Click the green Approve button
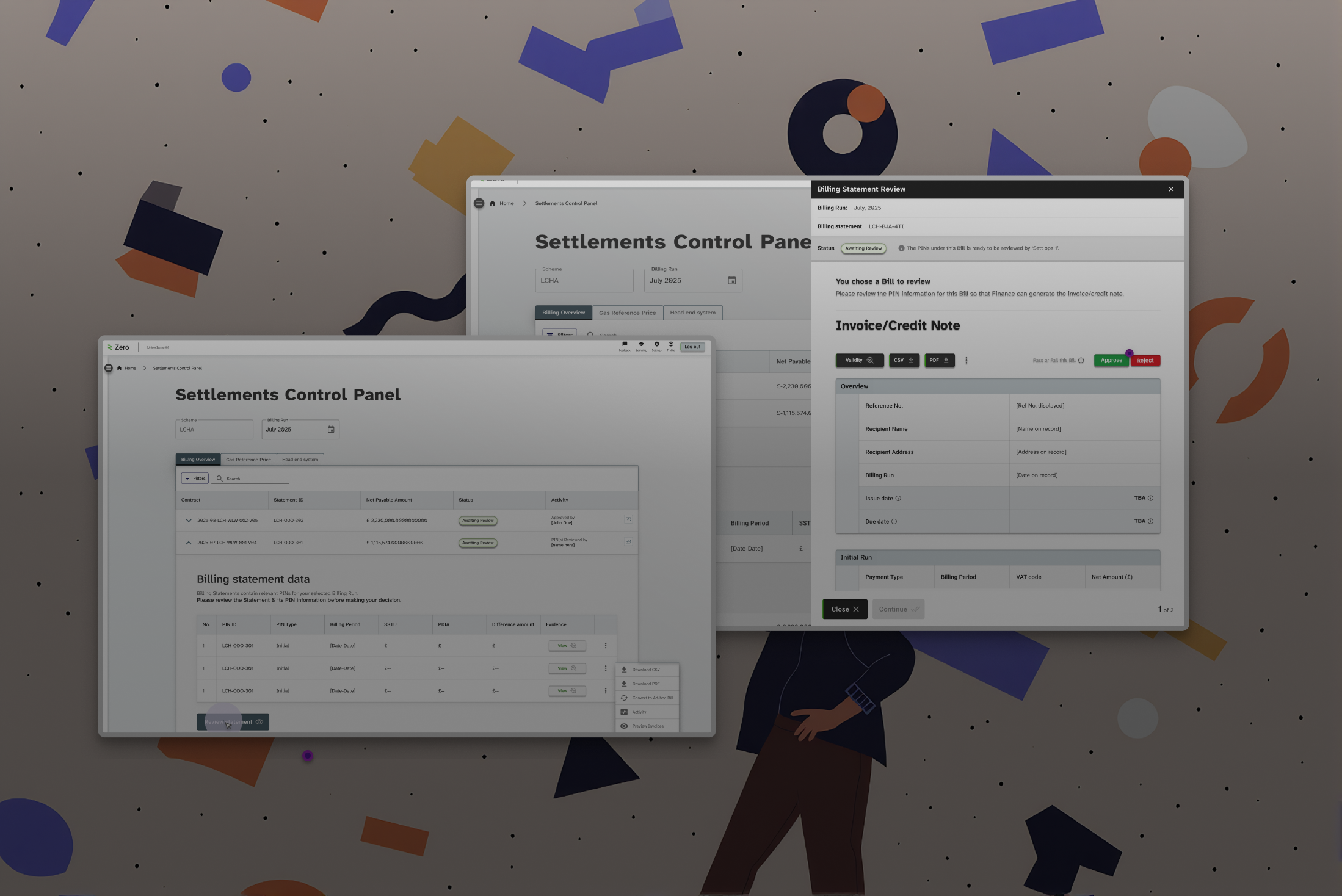 click(x=1111, y=361)
